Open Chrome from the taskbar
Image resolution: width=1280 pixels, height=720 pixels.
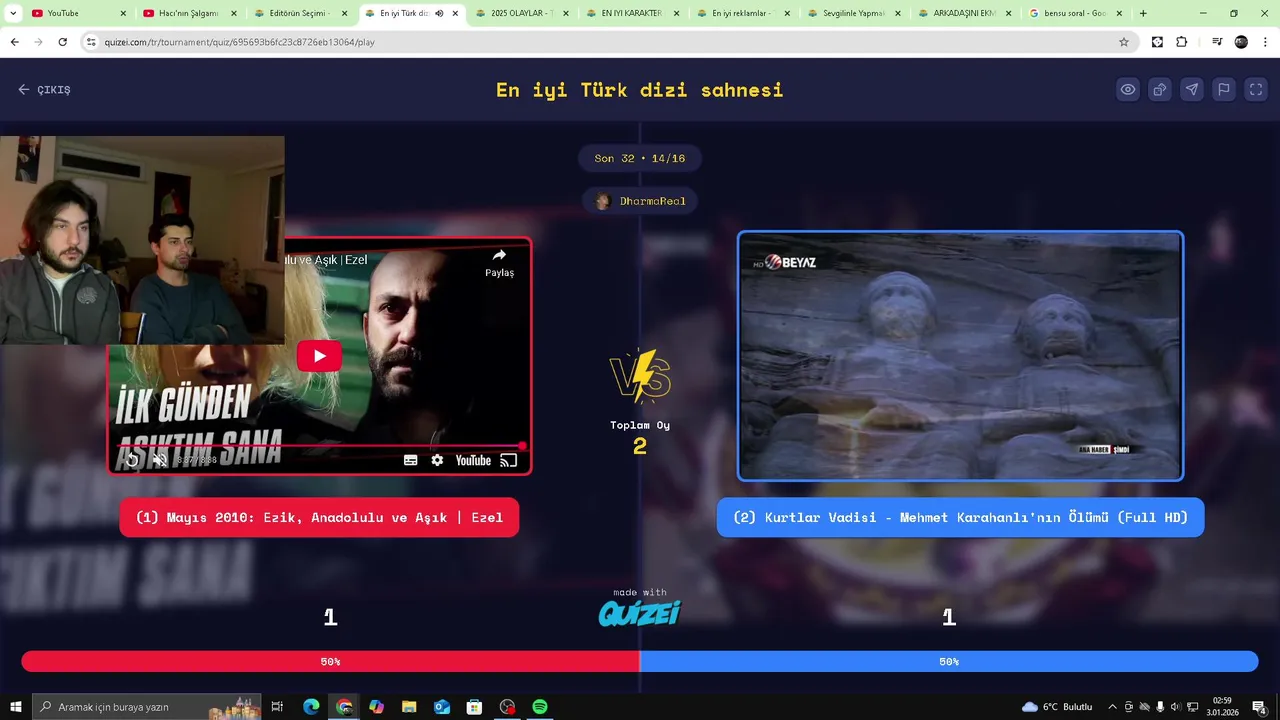coord(344,707)
